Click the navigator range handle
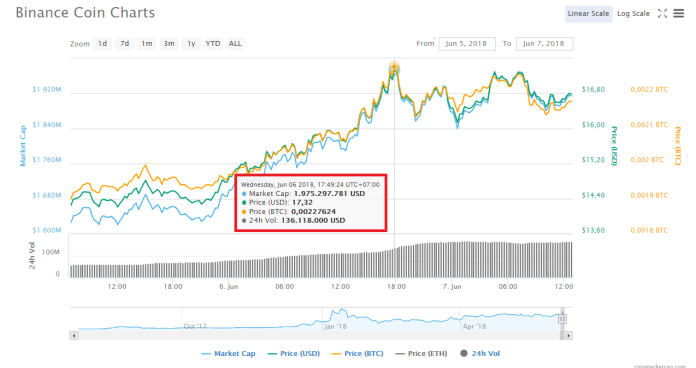The width and height of the screenshot is (696, 368). 562,319
